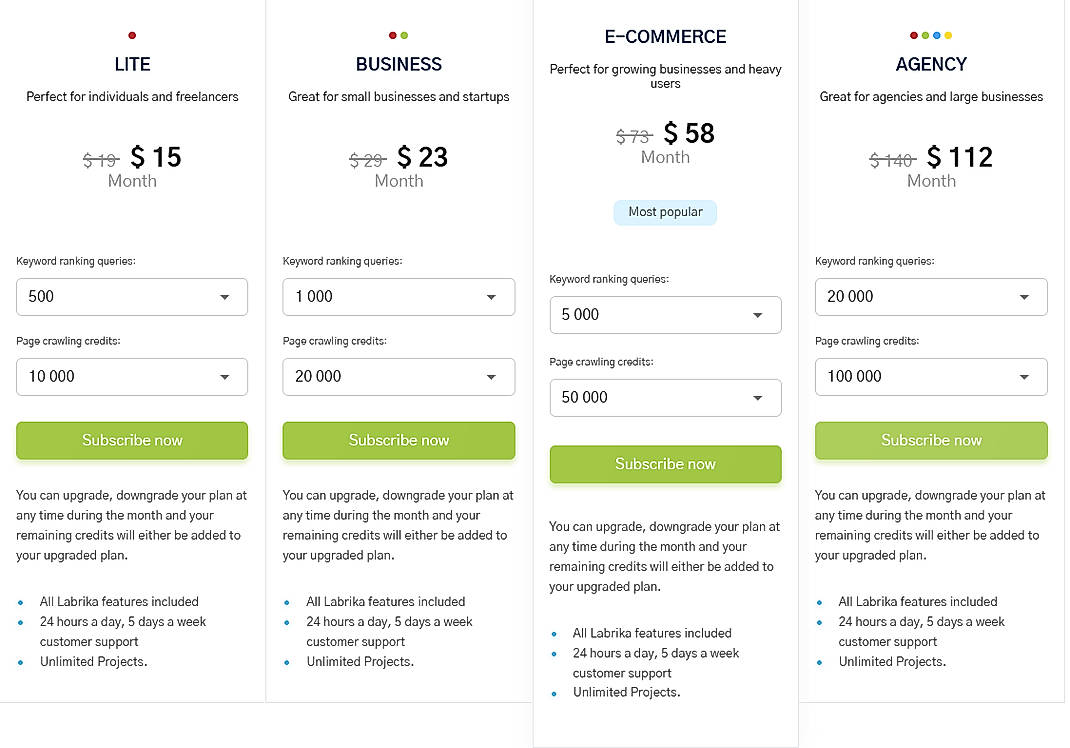Expand the Page crawling credits dropdown on Lite
The image size is (1070, 748).
pyautogui.click(x=132, y=377)
